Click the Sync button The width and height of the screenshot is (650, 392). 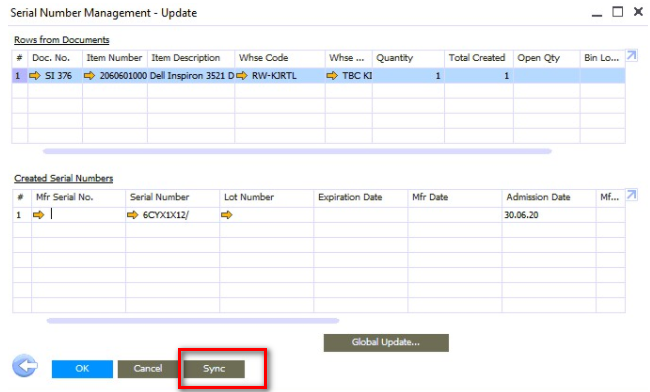point(214,369)
